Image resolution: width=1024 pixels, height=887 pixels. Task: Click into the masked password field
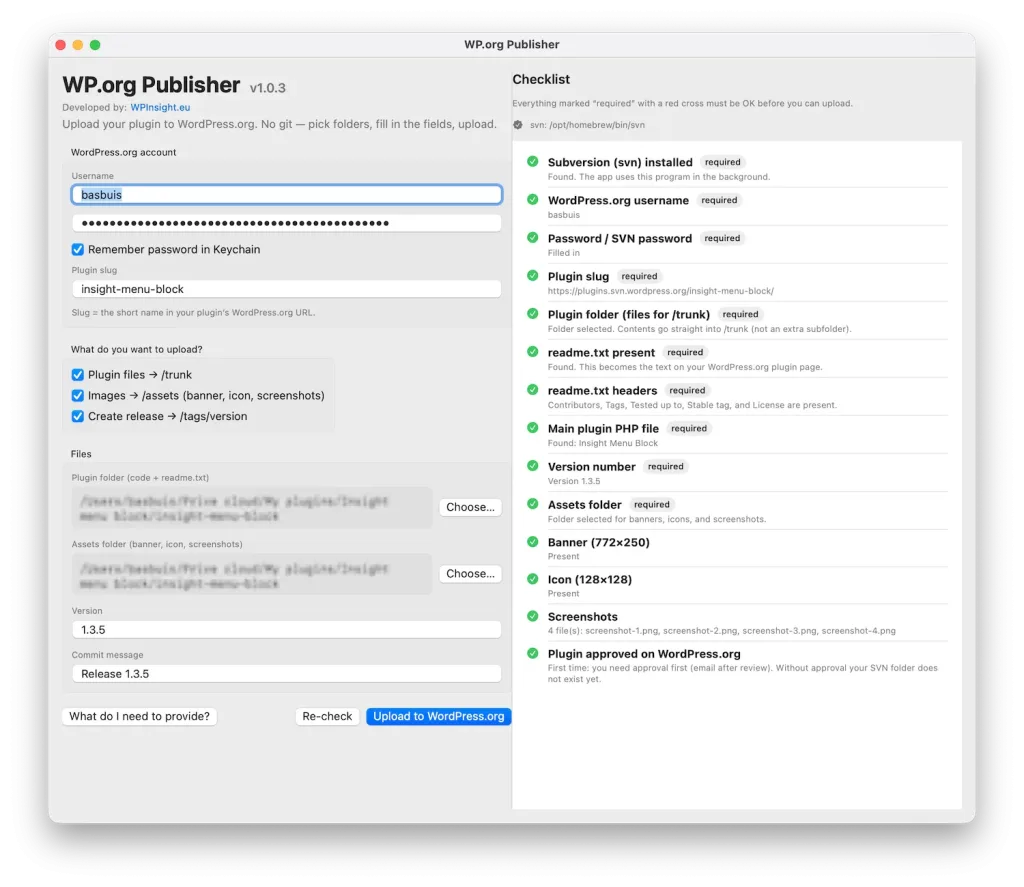[287, 223]
